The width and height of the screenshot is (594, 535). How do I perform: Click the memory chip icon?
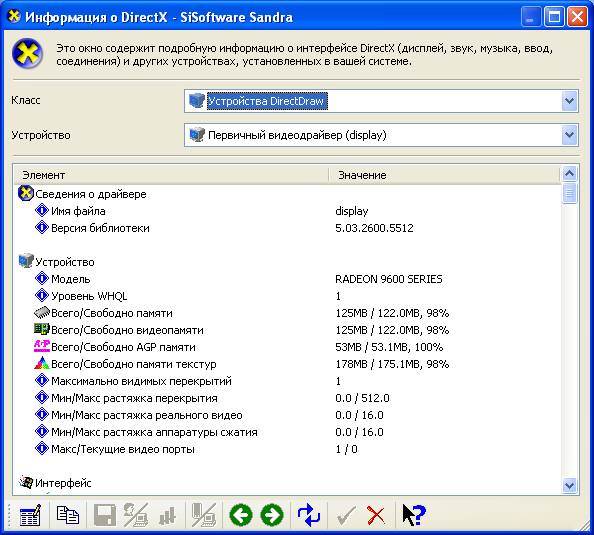(42, 313)
